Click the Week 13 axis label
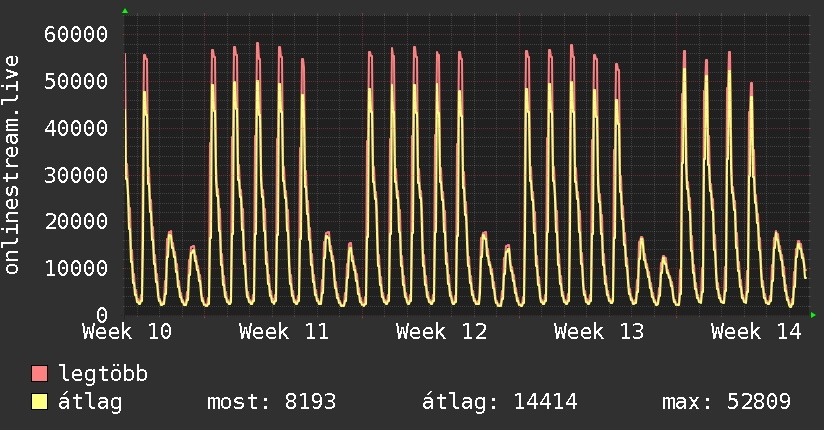824x430 pixels. click(599, 332)
